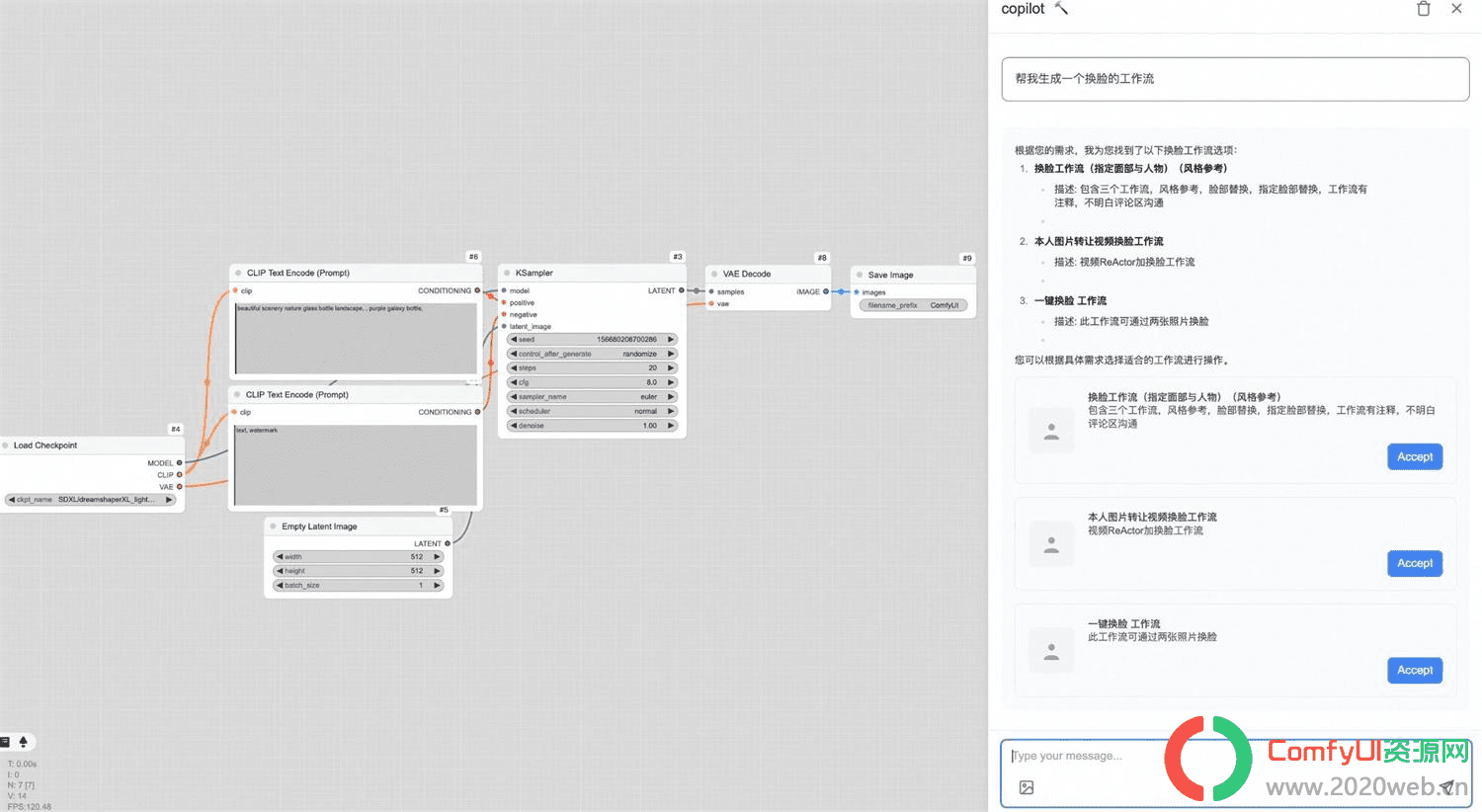
Task: Click the hammer icon beside copilot title
Action: click(1061, 8)
